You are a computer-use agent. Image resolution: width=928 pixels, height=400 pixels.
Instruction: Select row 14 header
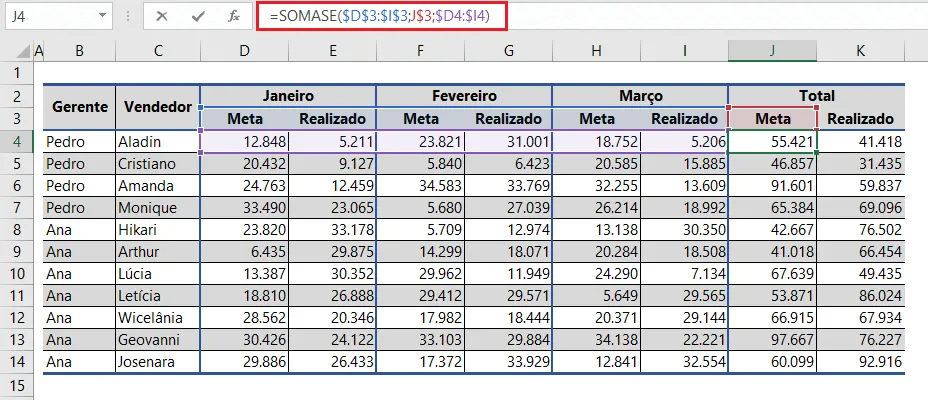17,362
